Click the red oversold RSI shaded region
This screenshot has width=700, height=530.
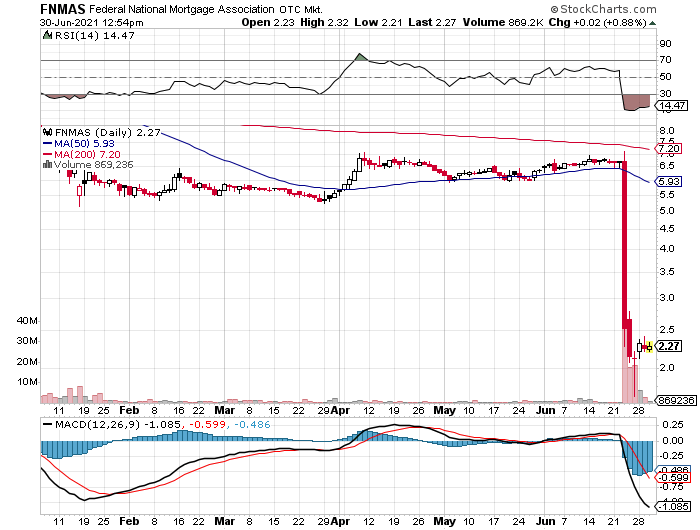[x=637, y=102]
